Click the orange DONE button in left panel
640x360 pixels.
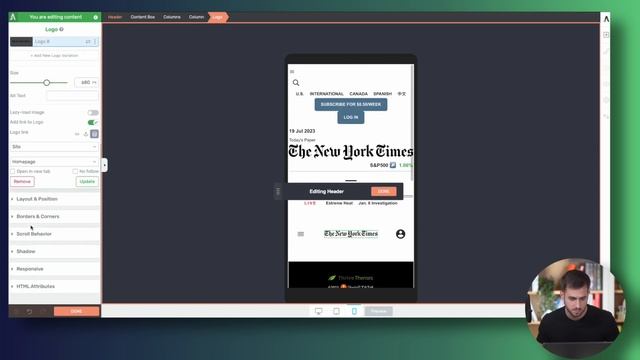(x=76, y=311)
